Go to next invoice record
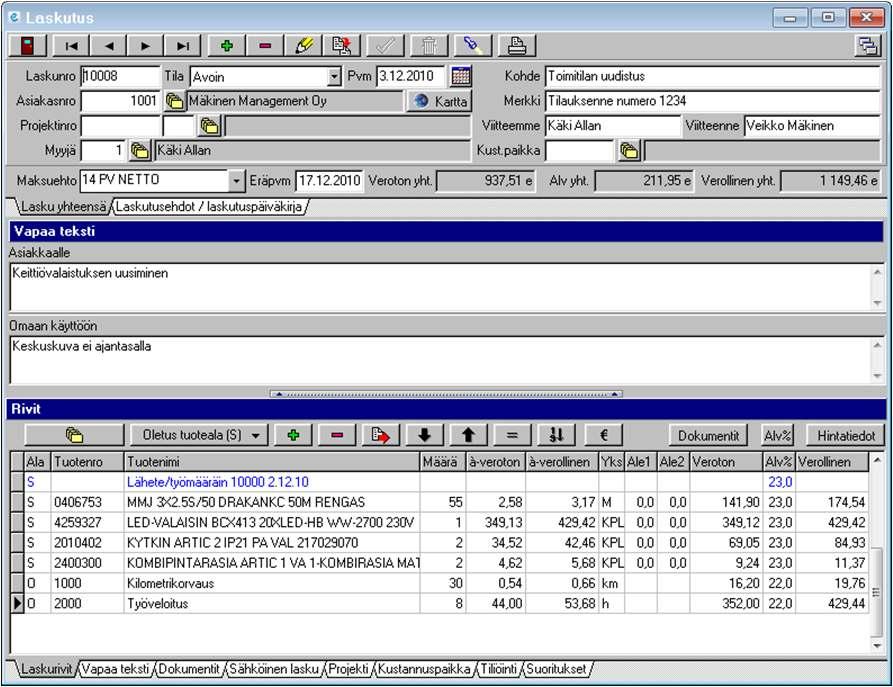Viewport: 893px width, 687px height. (146, 46)
